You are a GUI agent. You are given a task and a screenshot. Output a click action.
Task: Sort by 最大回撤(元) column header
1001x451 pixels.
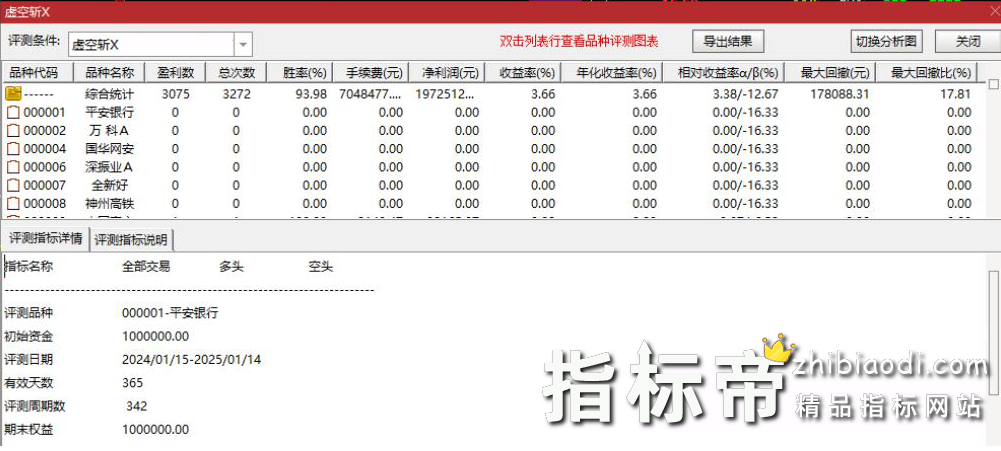(830, 73)
